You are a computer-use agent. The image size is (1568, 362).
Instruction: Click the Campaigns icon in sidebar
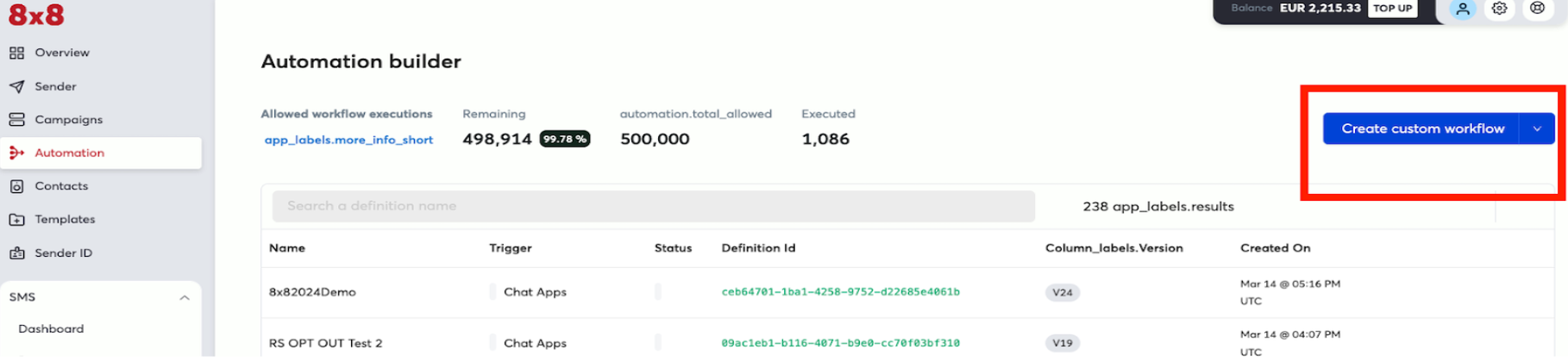[16, 120]
